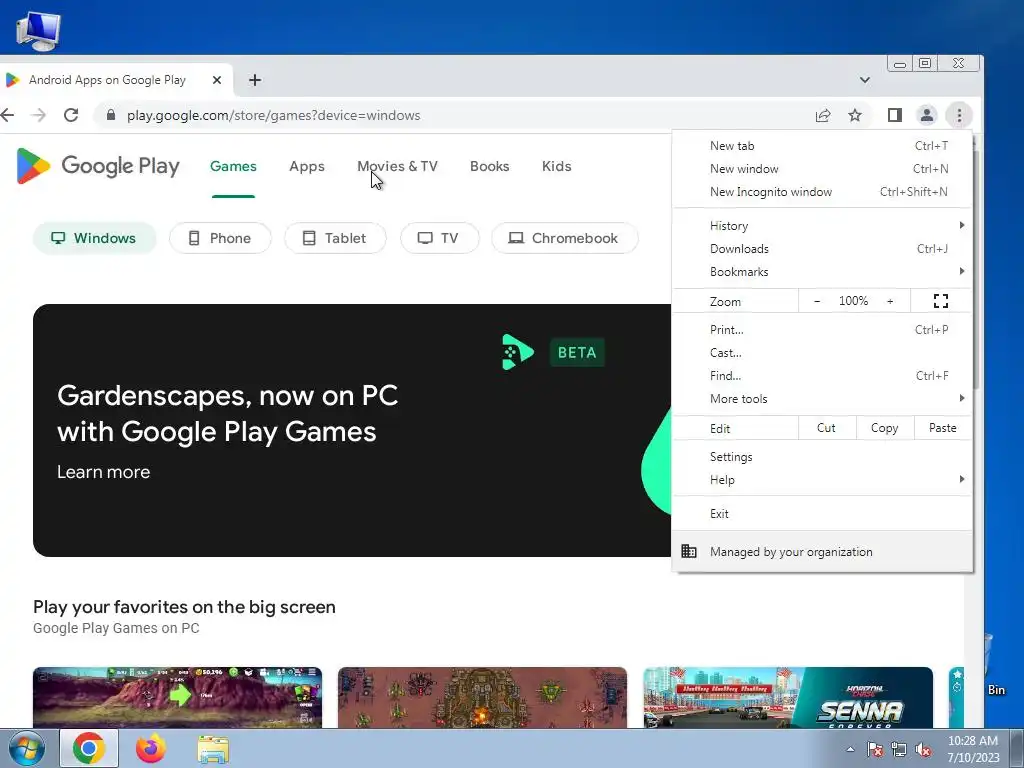The height and width of the screenshot is (768, 1024).
Task: Switch to the Apps tab
Action: (x=307, y=167)
